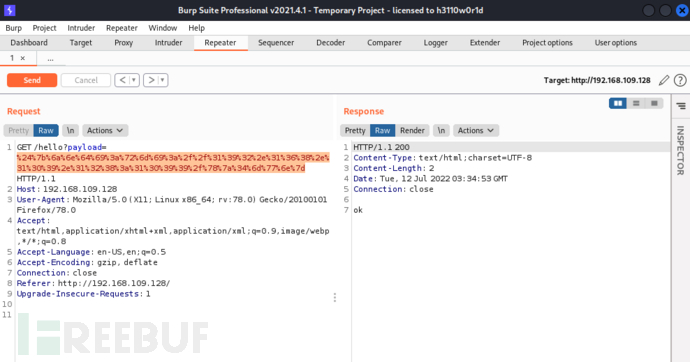This screenshot has height=362, width=690.
Task: Switch Response view to Pretty
Action: pos(355,130)
